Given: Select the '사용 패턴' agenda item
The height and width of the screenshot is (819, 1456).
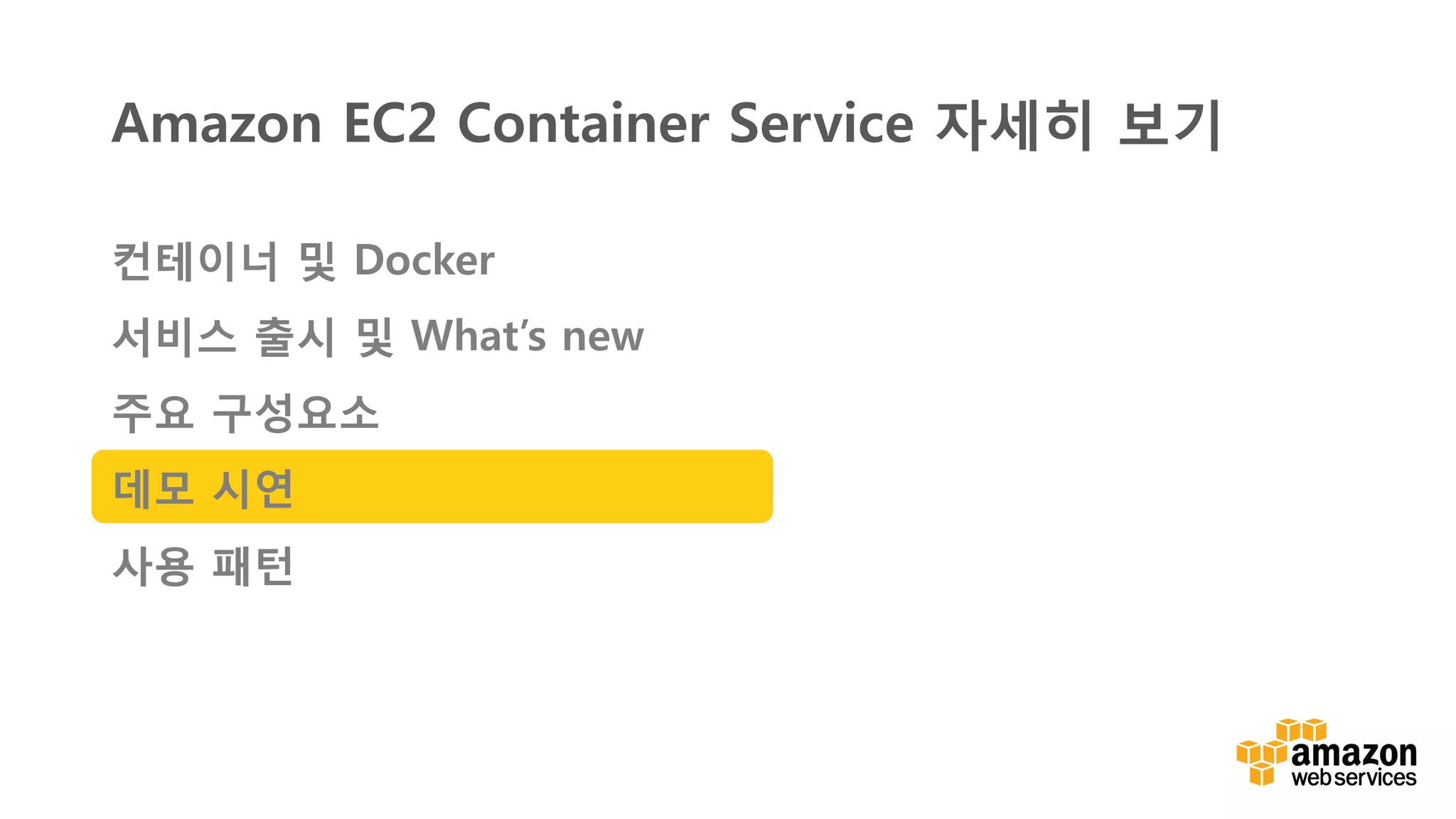Looking at the screenshot, I should coord(203,566).
